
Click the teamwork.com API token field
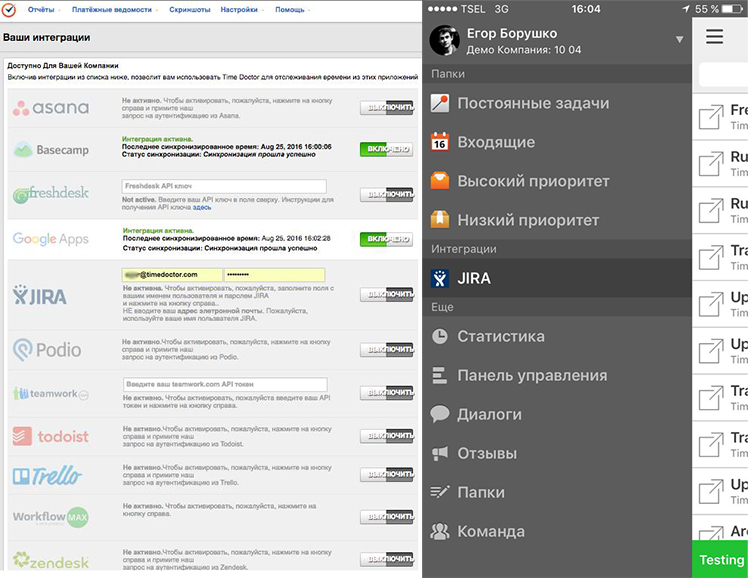225,384
